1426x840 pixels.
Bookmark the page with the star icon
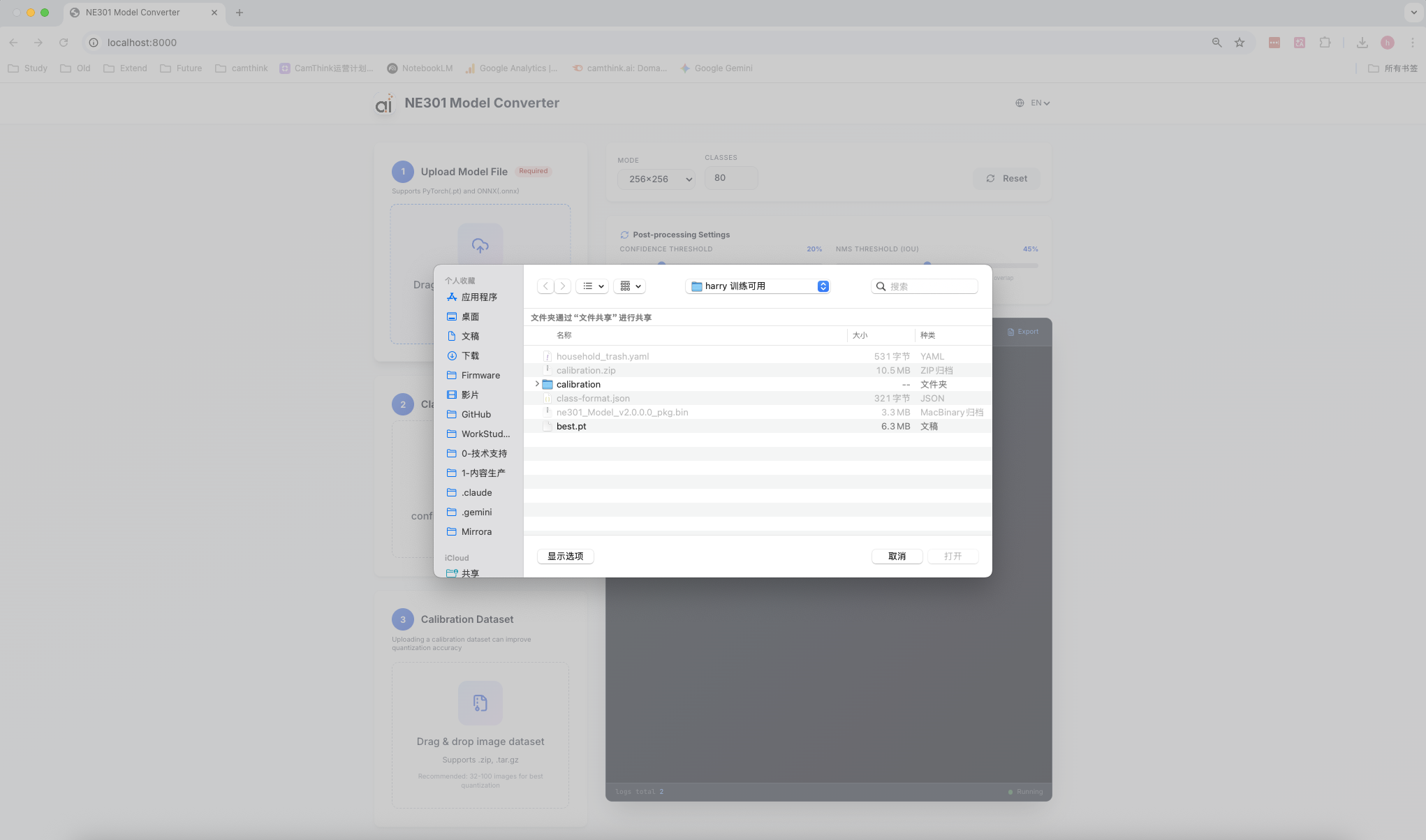click(x=1240, y=43)
